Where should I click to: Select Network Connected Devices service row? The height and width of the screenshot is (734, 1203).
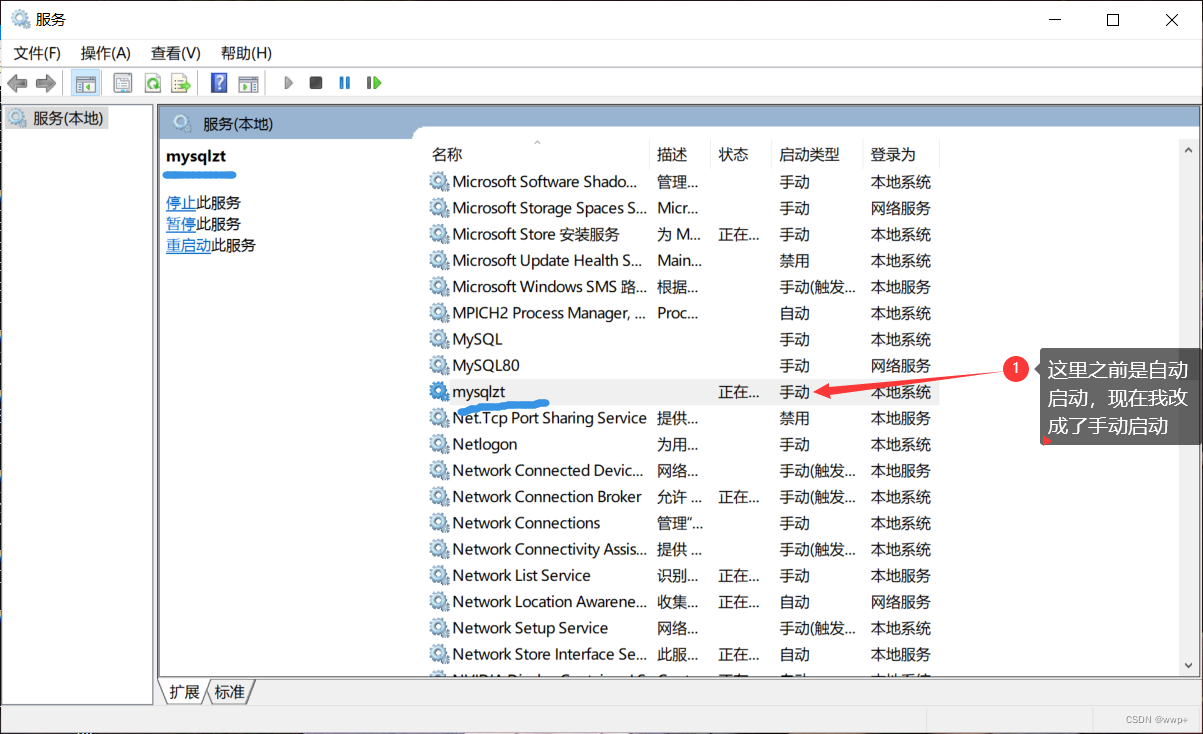pyautogui.click(x=682, y=471)
